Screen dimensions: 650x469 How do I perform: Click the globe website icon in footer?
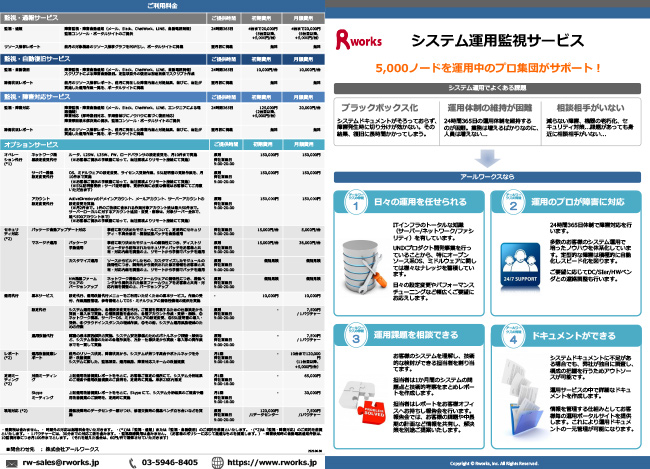(x=217, y=463)
